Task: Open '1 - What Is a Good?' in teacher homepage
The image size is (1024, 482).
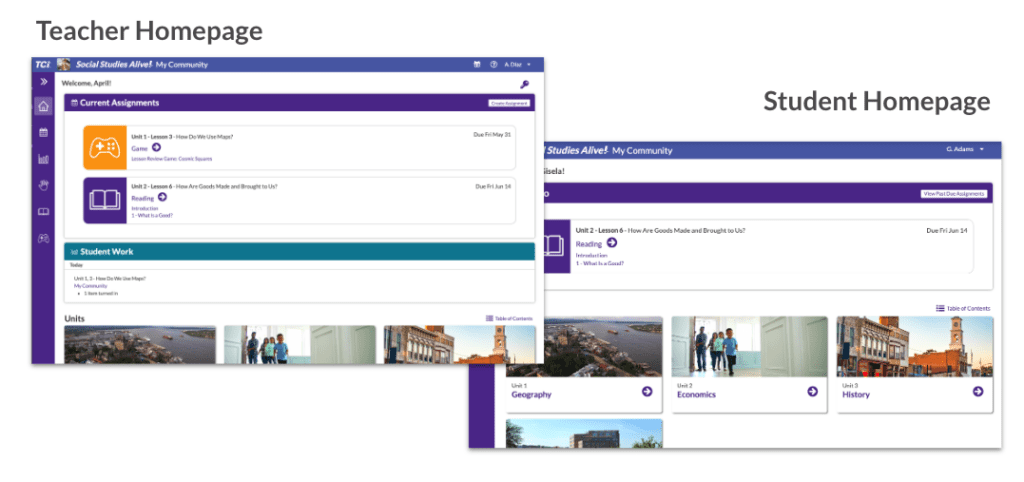Action: click(152, 215)
